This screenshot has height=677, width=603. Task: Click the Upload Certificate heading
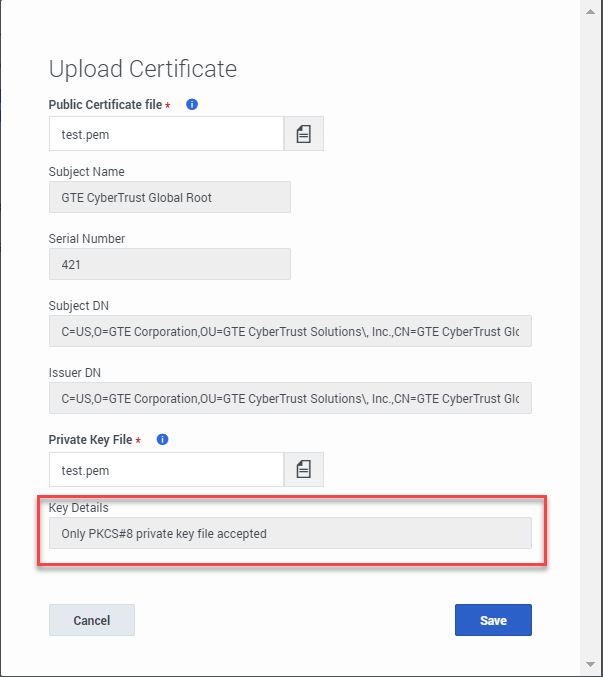[x=143, y=69]
